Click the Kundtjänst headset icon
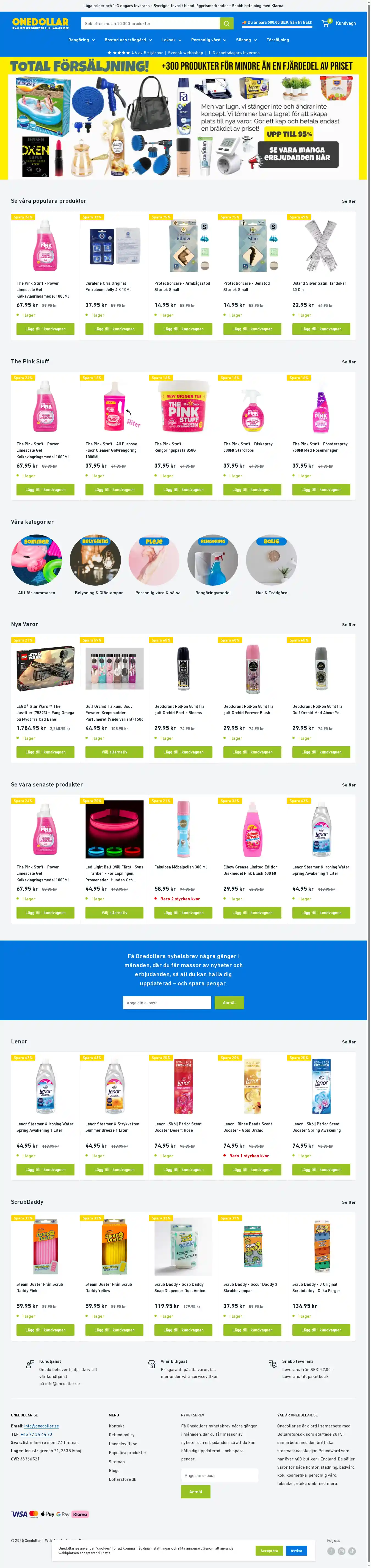The image size is (371, 1568). point(30,1364)
